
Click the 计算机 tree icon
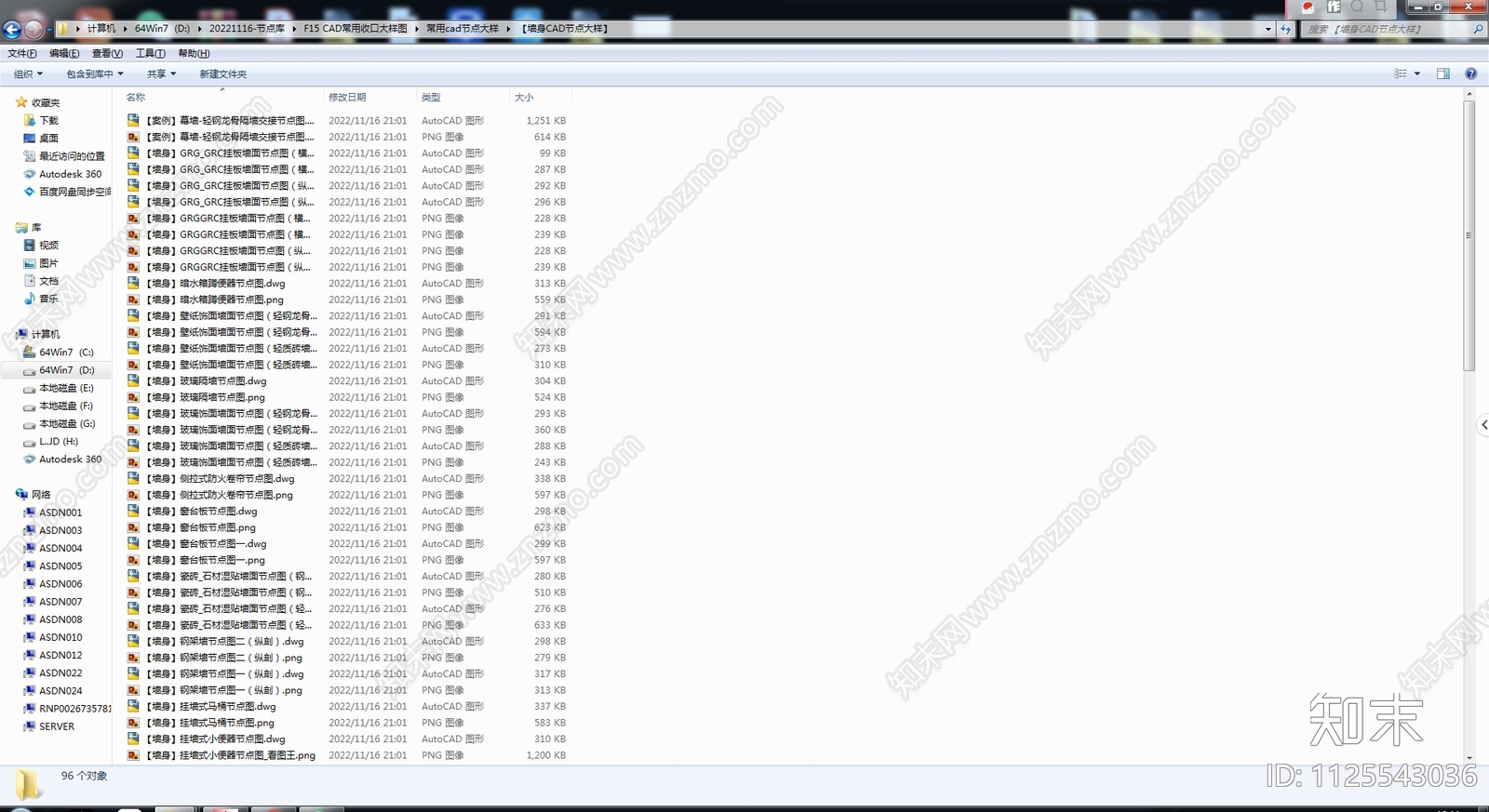(21, 334)
